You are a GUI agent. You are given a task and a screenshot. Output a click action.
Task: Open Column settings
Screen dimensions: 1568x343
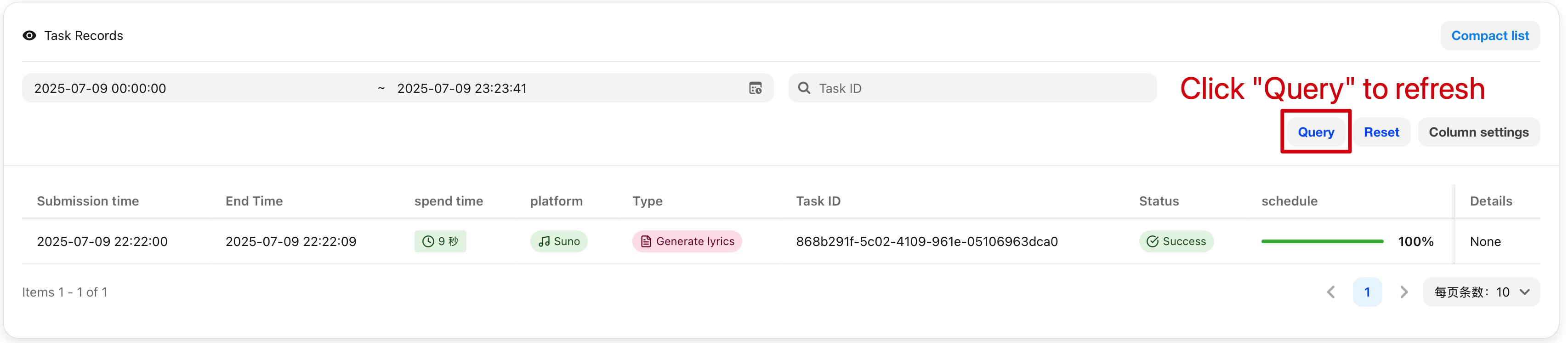(x=1479, y=131)
